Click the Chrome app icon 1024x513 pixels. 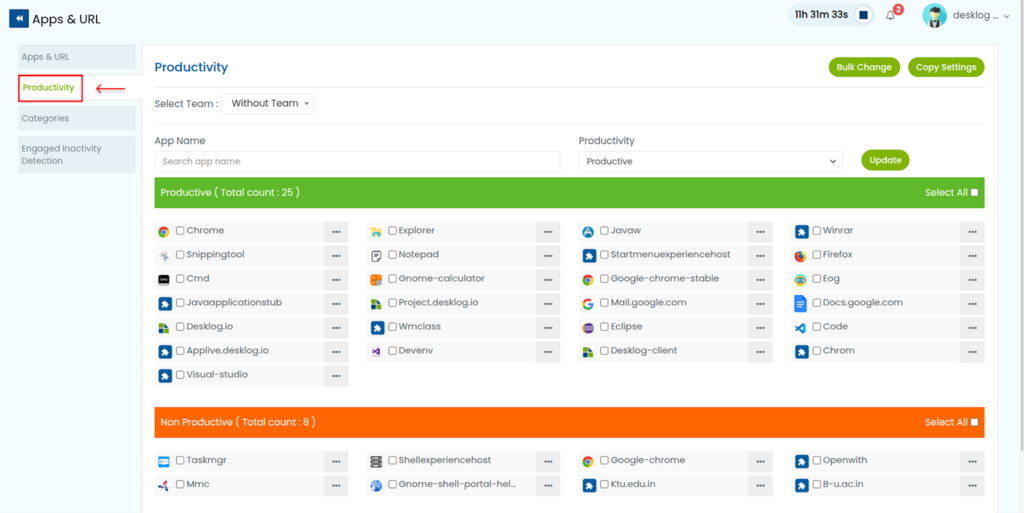click(x=164, y=231)
